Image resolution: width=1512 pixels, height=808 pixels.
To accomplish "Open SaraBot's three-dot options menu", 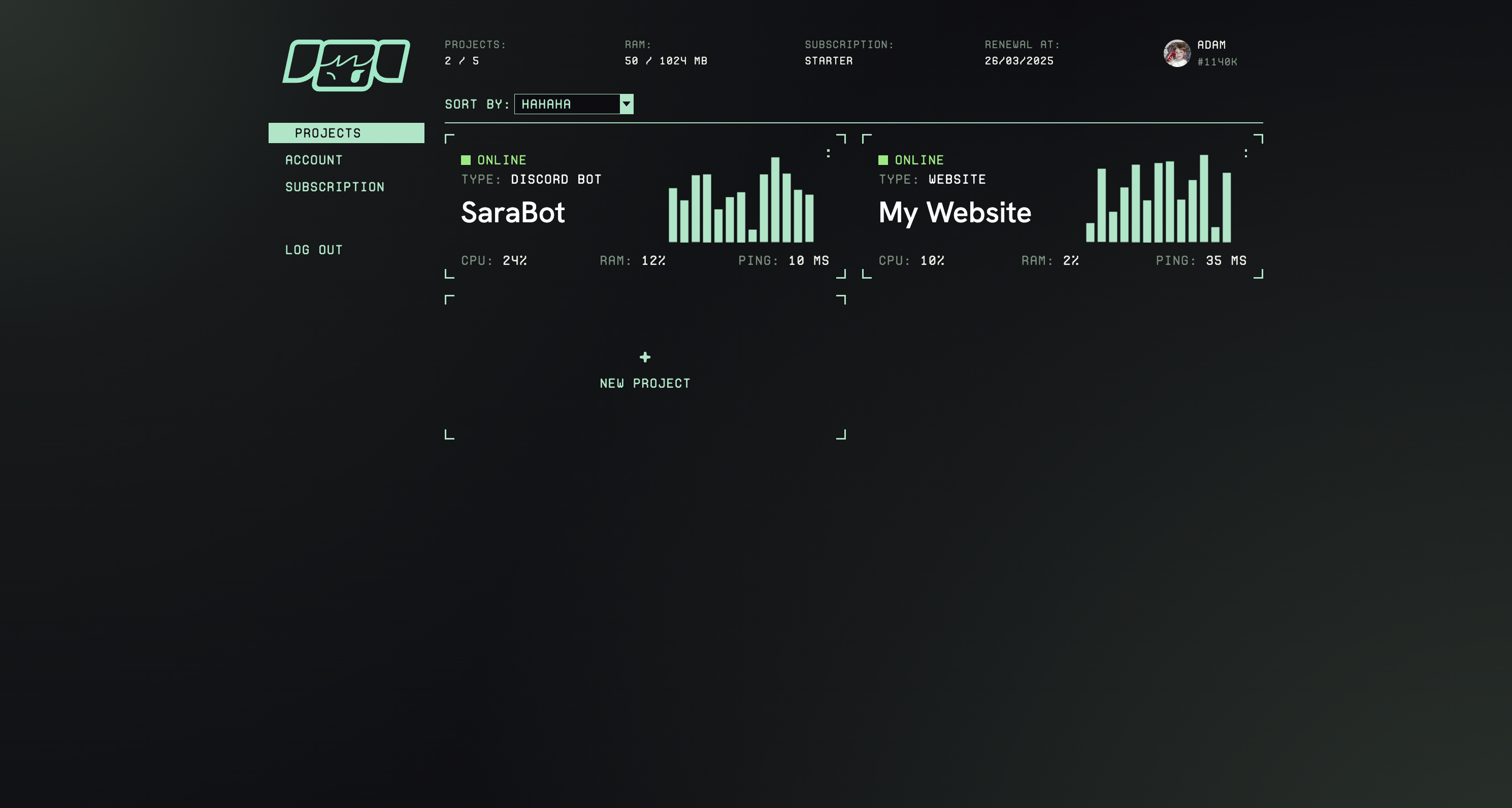I will pos(828,153).
